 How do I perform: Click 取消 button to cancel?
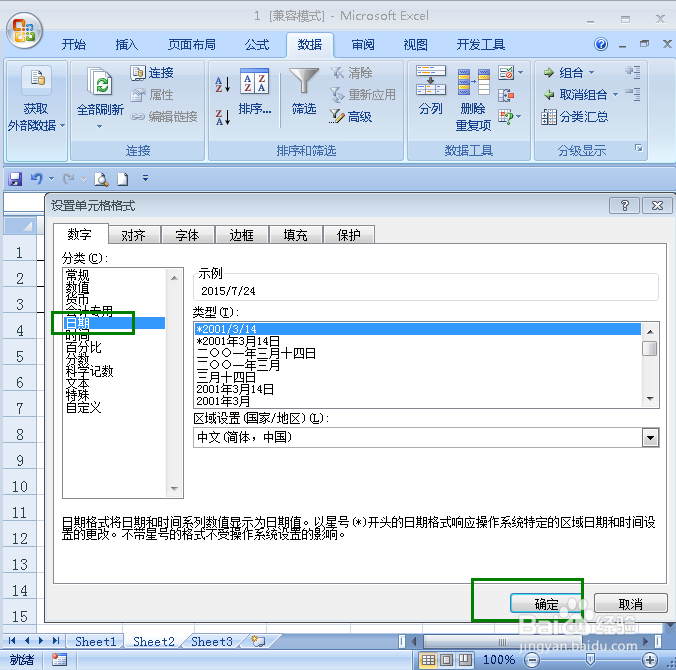(631, 604)
